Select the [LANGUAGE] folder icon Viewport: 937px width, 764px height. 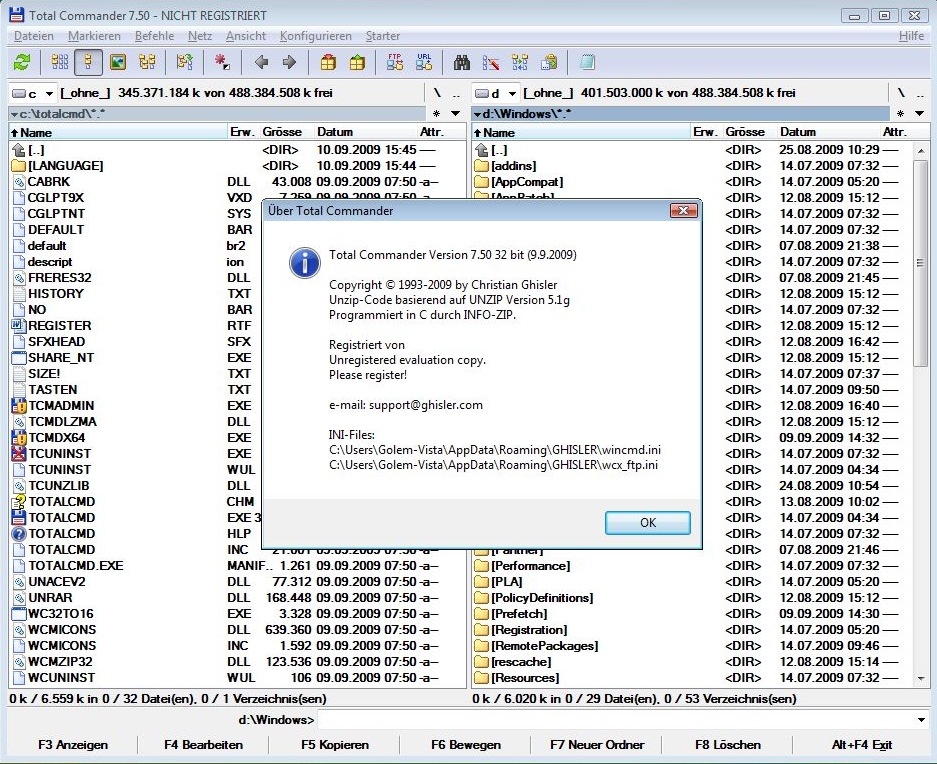[19, 166]
